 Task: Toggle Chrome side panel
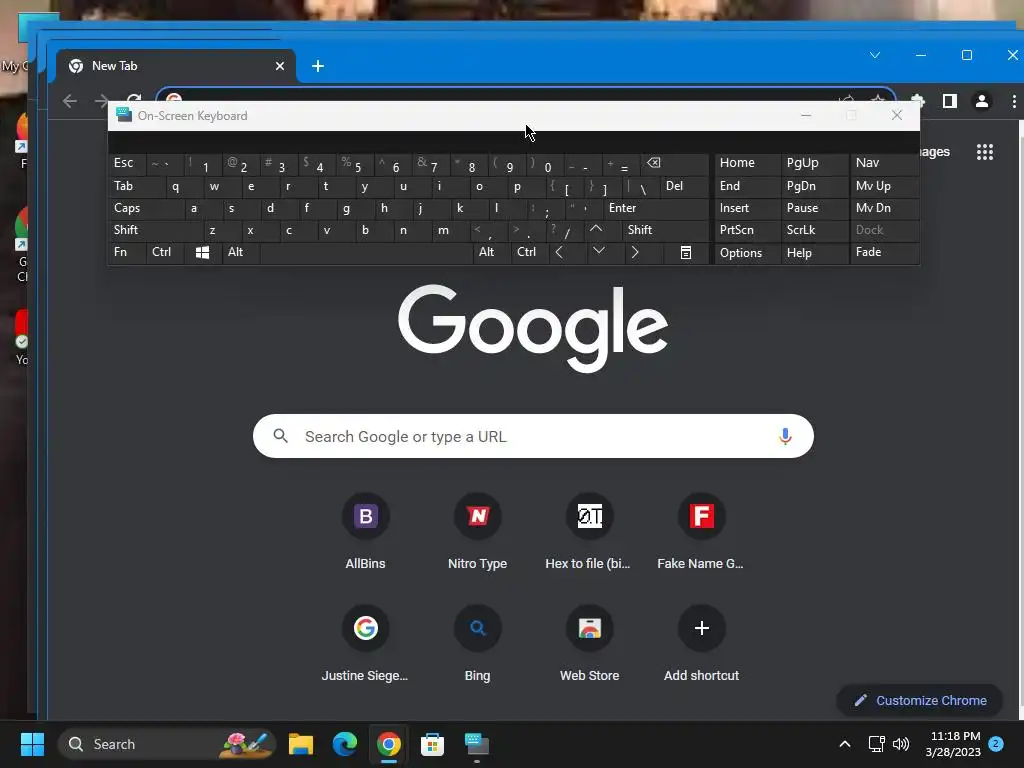click(950, 101)
